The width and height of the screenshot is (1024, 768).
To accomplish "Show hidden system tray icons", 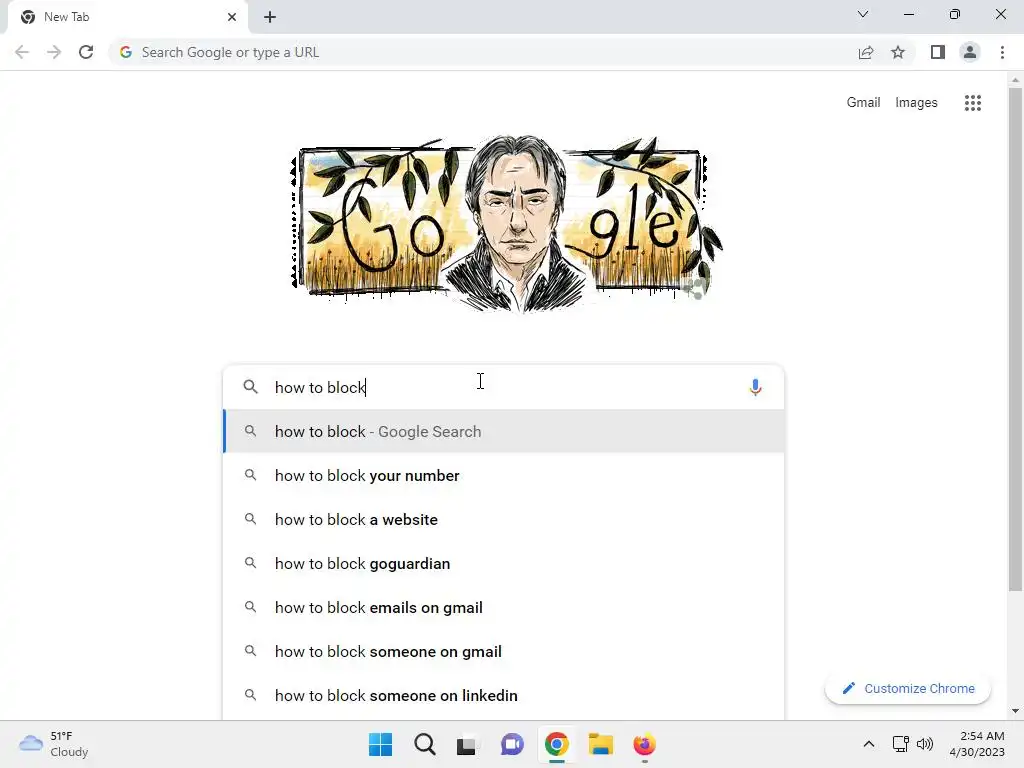I will tap(869, 744).
